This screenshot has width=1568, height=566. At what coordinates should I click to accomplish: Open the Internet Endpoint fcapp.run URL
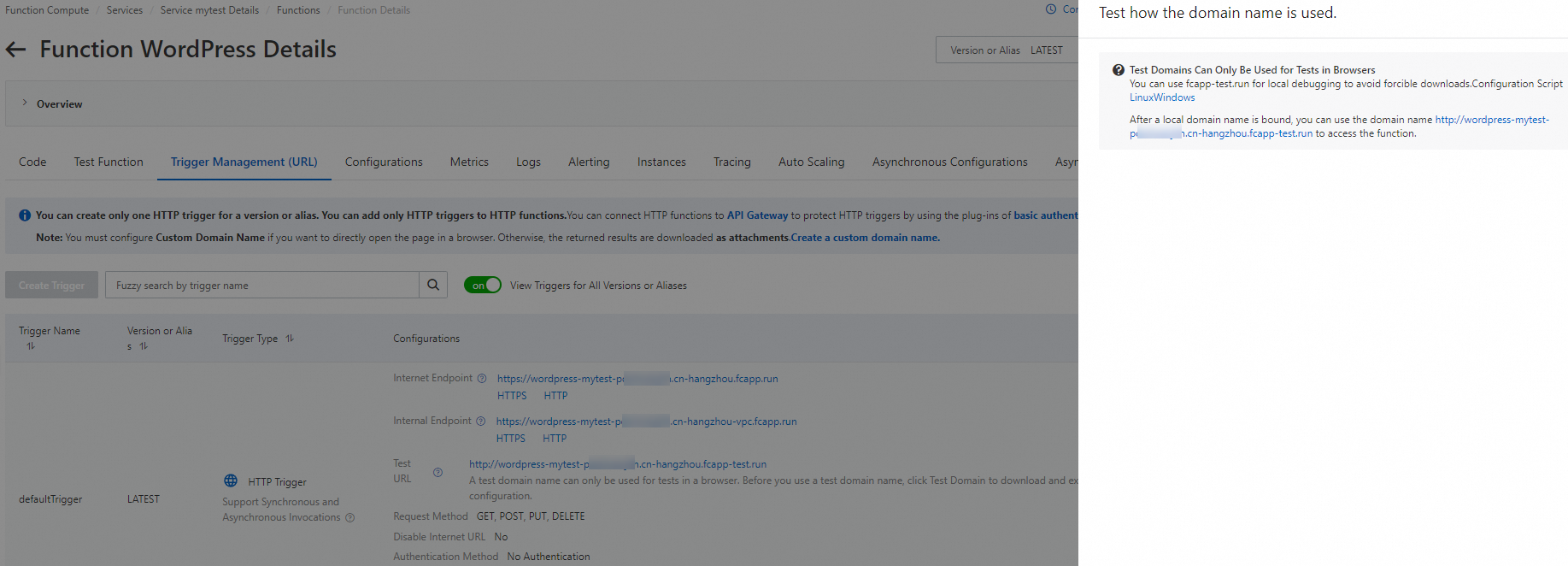637,379
